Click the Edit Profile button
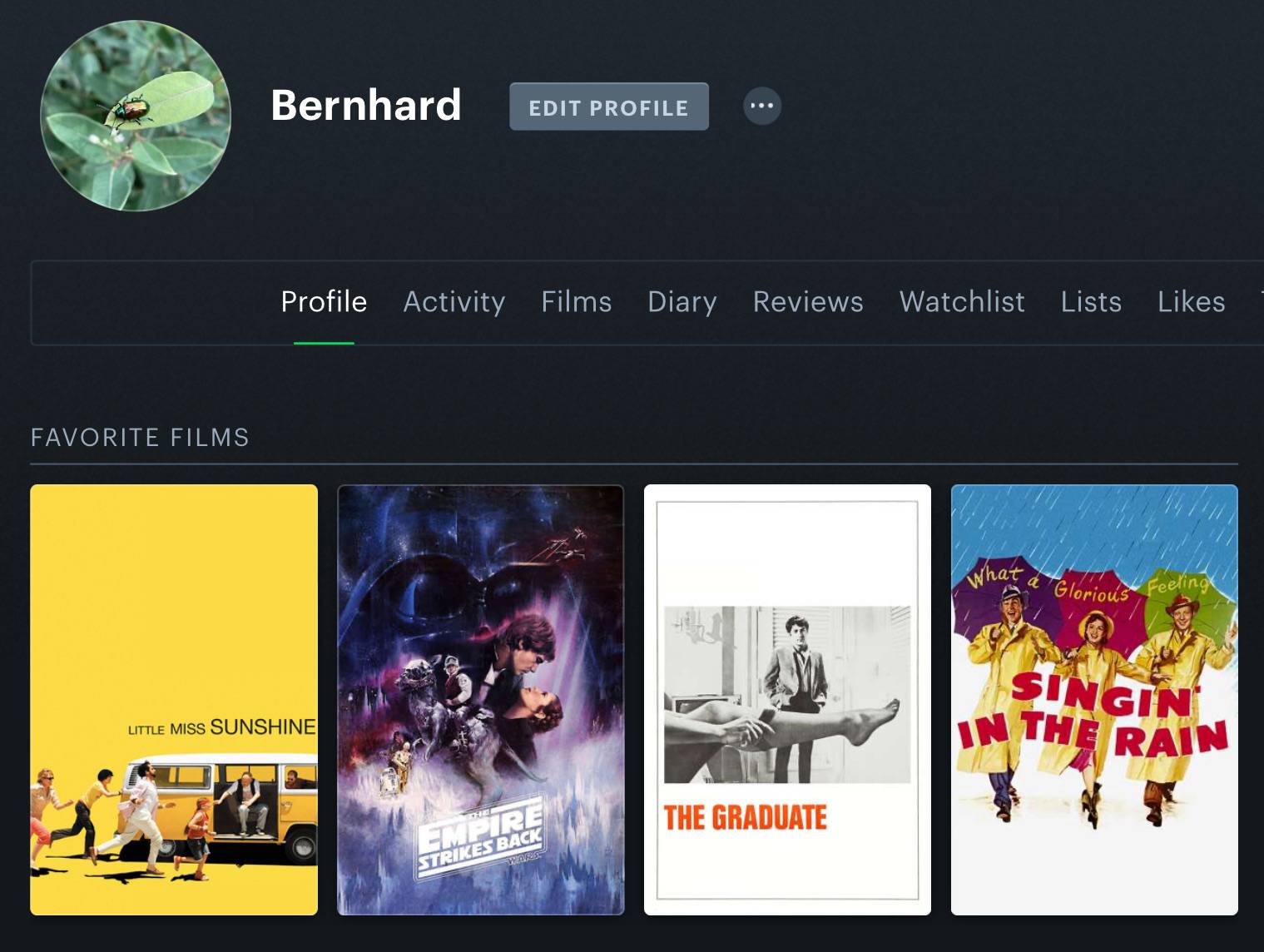 coord(609,107)
